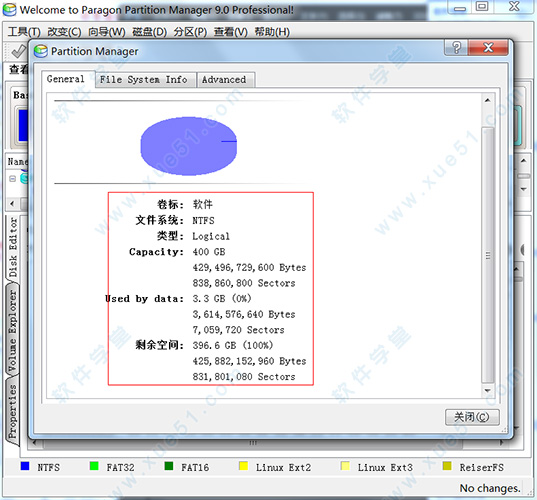Click the ReiserFS olive legend swatch
537x500 pixels.
click(447, 466)
